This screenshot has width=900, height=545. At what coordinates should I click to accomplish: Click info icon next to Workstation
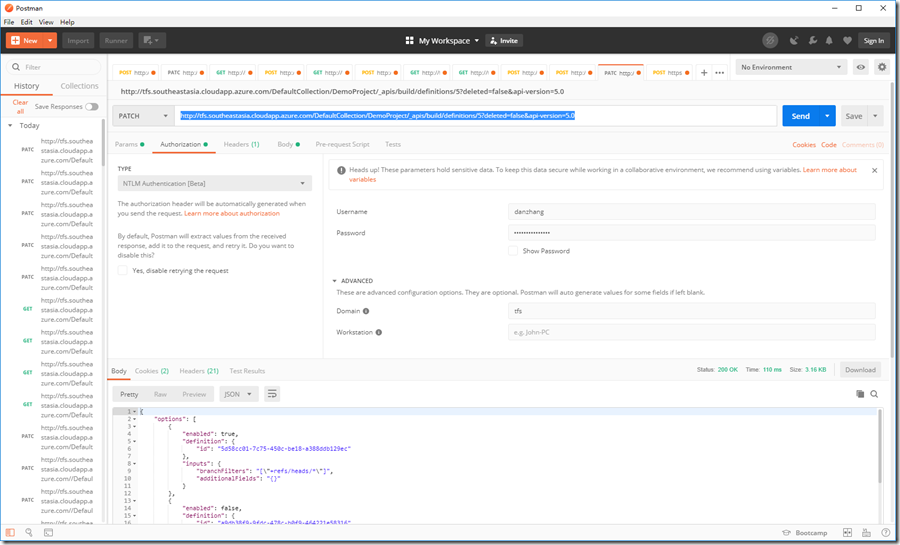coord(379,332)
